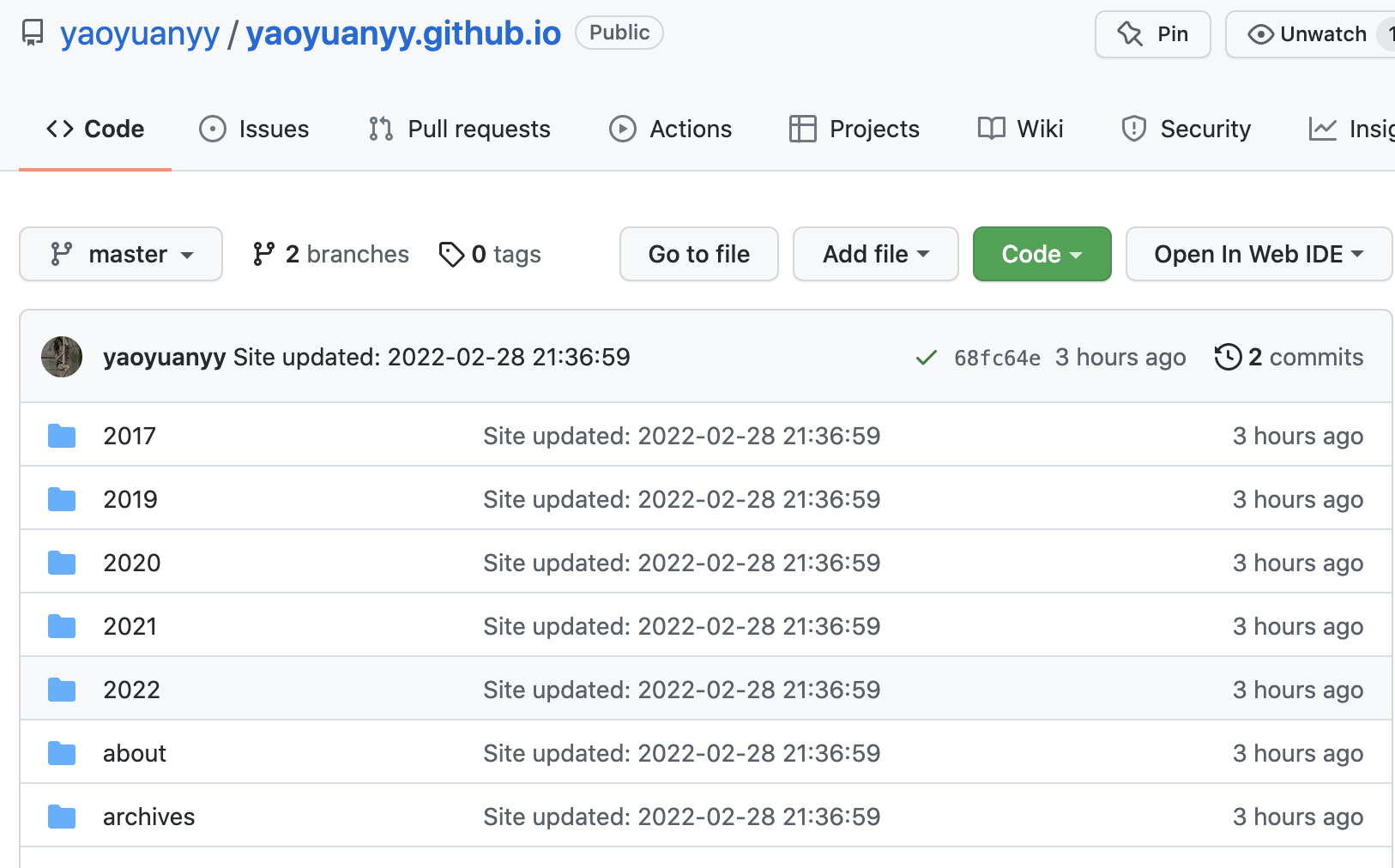The width and height of the screenshot is (1395, 868).
Task: Switch to the Projects tab
Action: [x=854, y=129]
